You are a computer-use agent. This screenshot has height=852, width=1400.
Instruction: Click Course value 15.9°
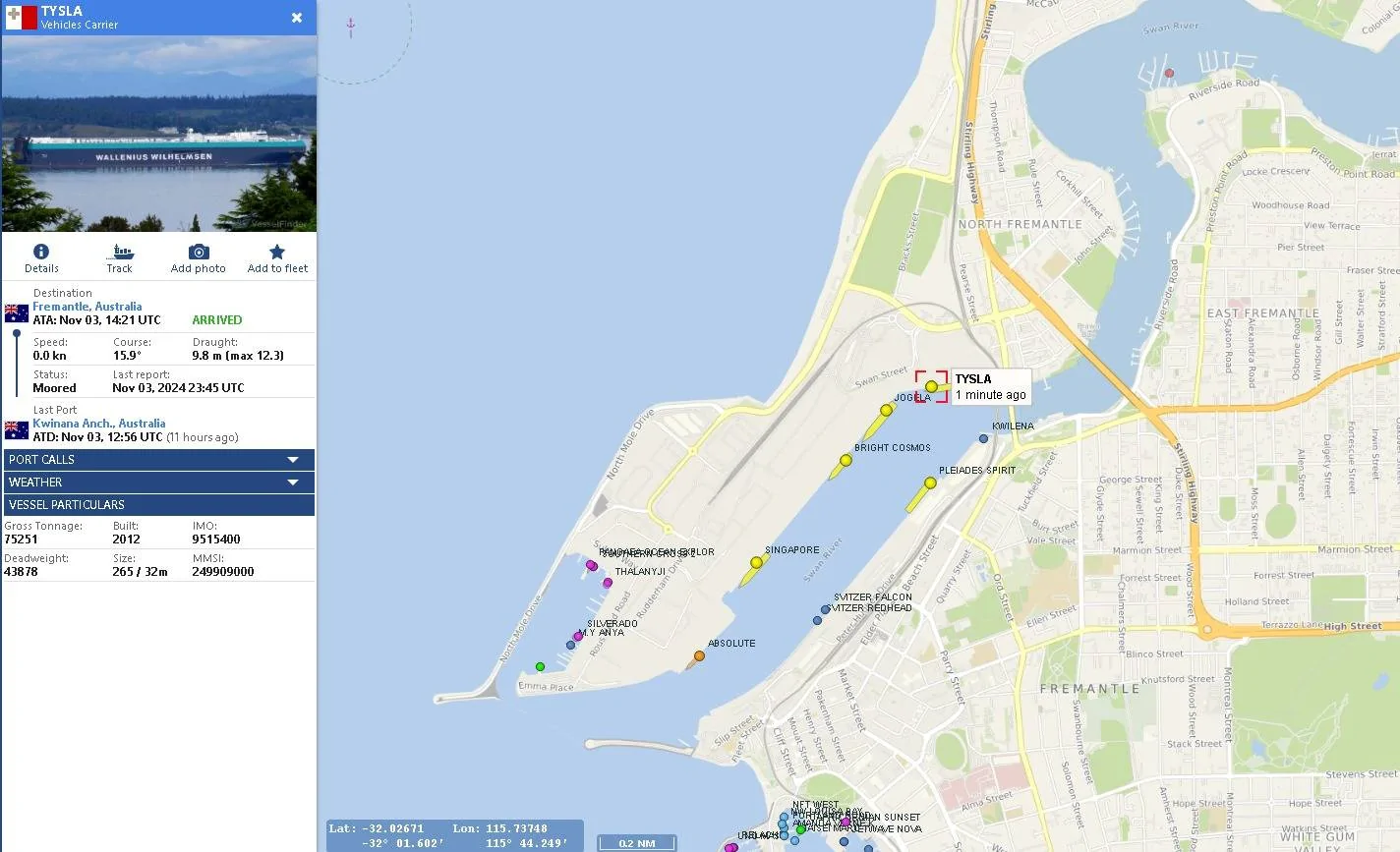pyautogui.click(x=127, y=356)
